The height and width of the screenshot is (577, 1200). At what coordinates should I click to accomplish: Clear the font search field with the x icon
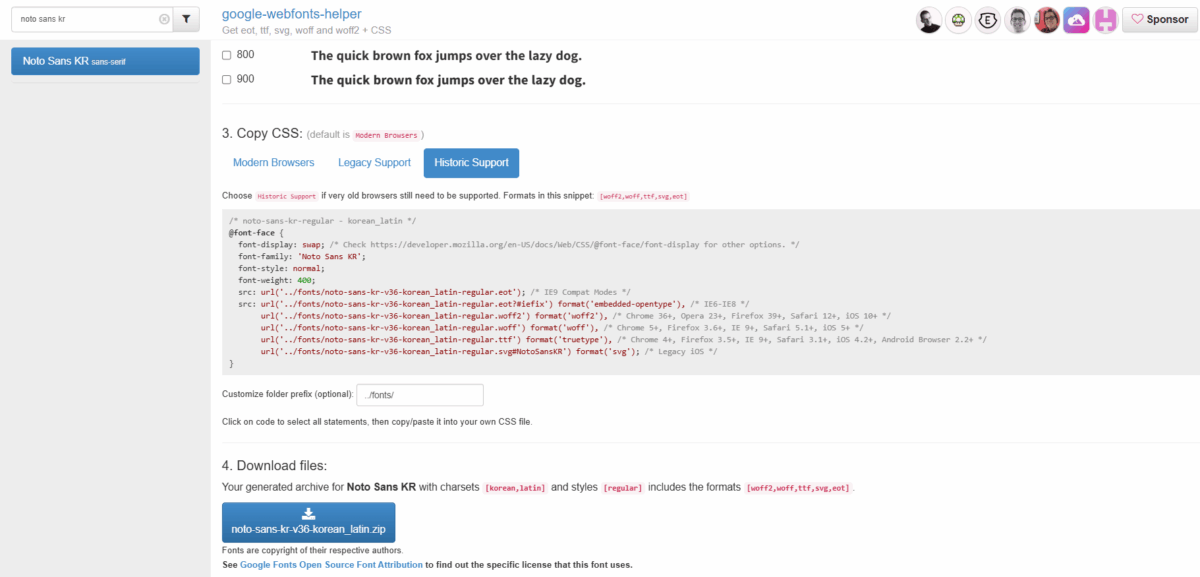[x=164, y=19]
